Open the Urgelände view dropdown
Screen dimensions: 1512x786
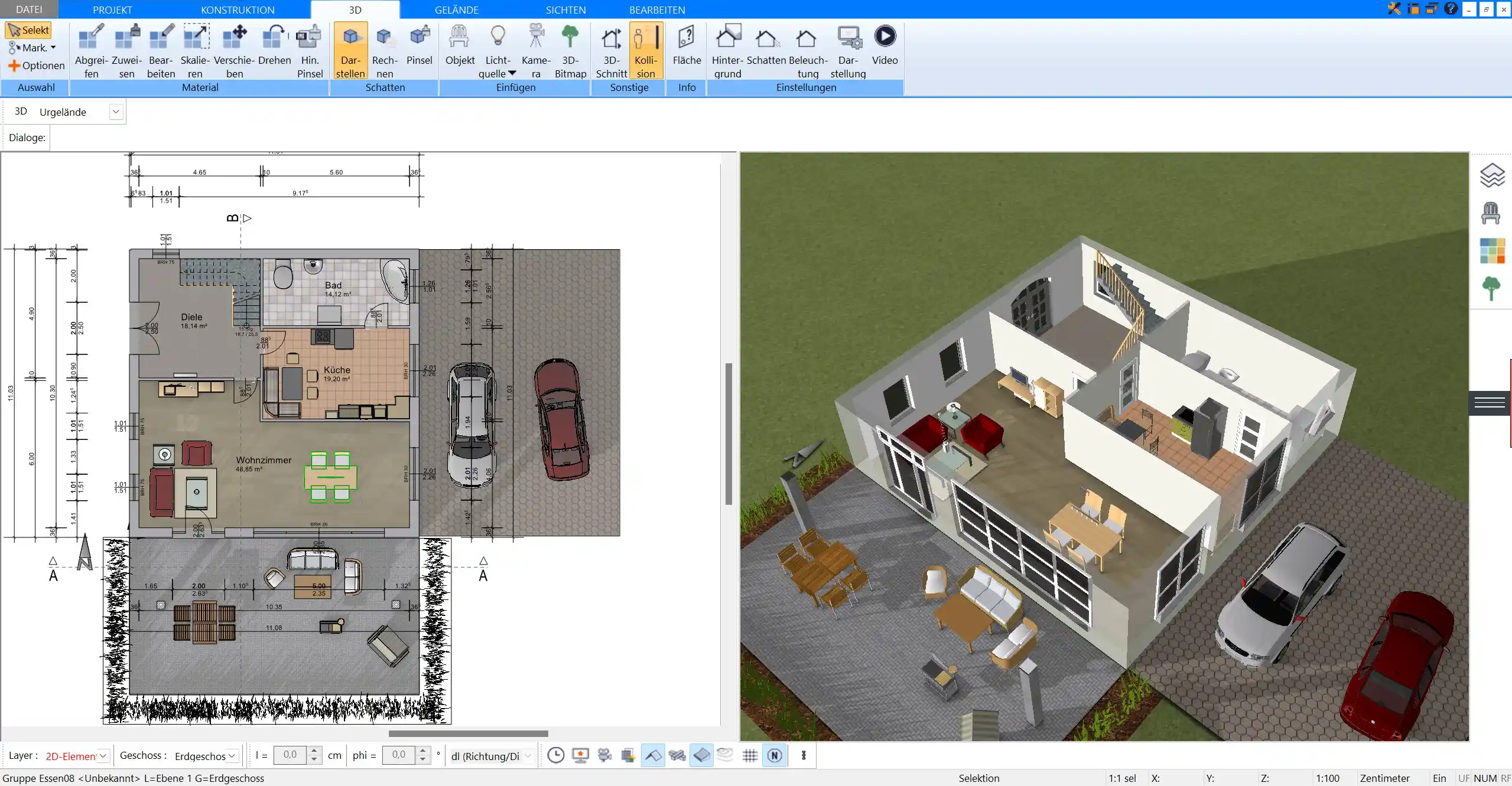(x=116, y=112)
